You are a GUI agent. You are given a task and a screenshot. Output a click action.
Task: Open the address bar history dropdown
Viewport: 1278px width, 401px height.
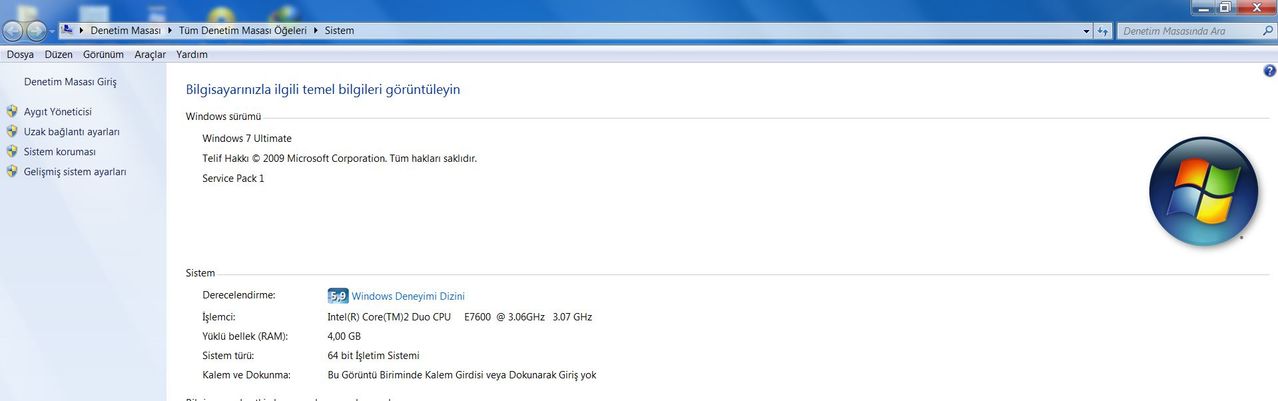1087,31
